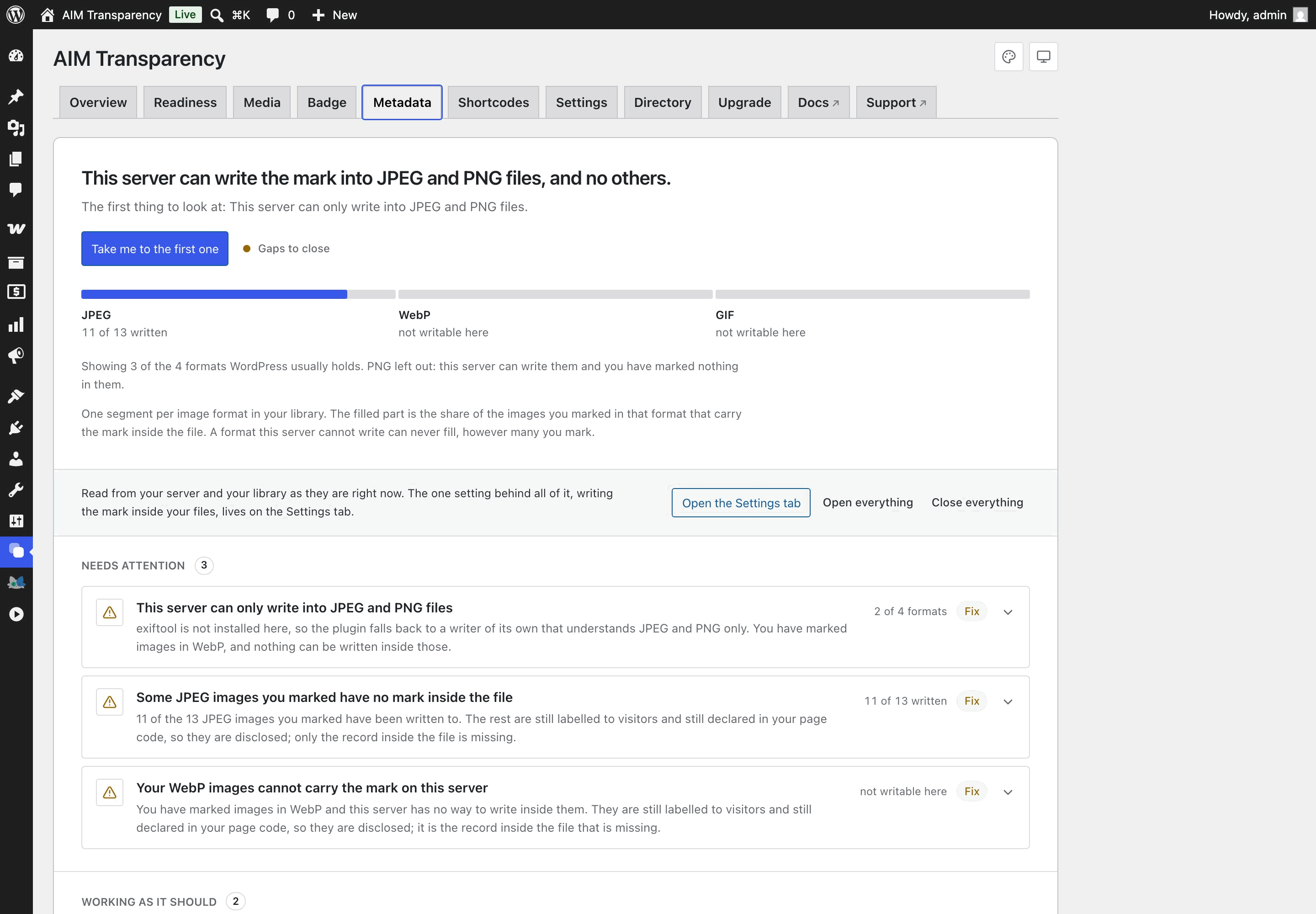Click Fix on the '11 of 13 written' item

[972, 701]
